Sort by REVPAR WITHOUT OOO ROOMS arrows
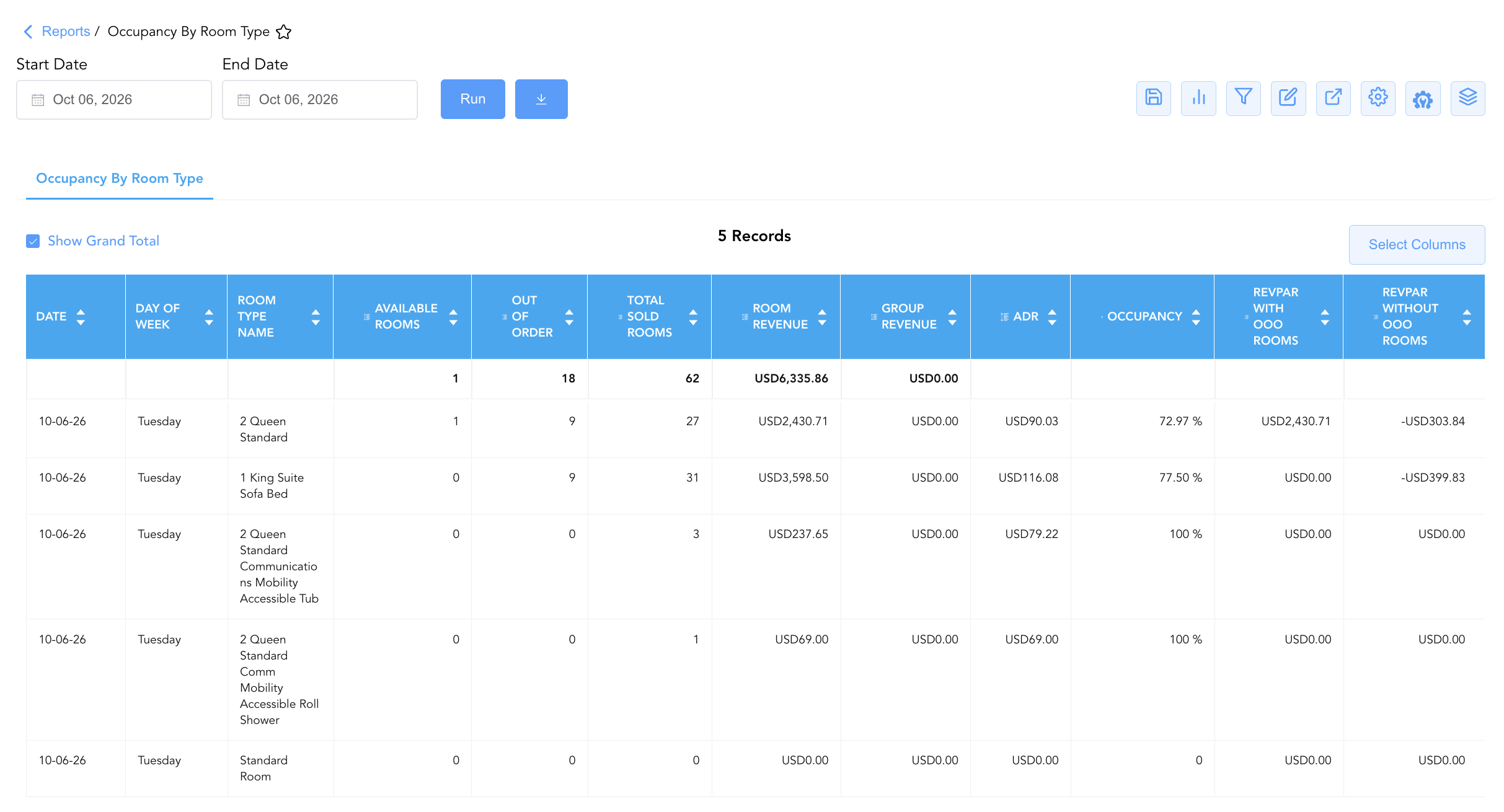Screen dimensions: 1504x812 1467,317
